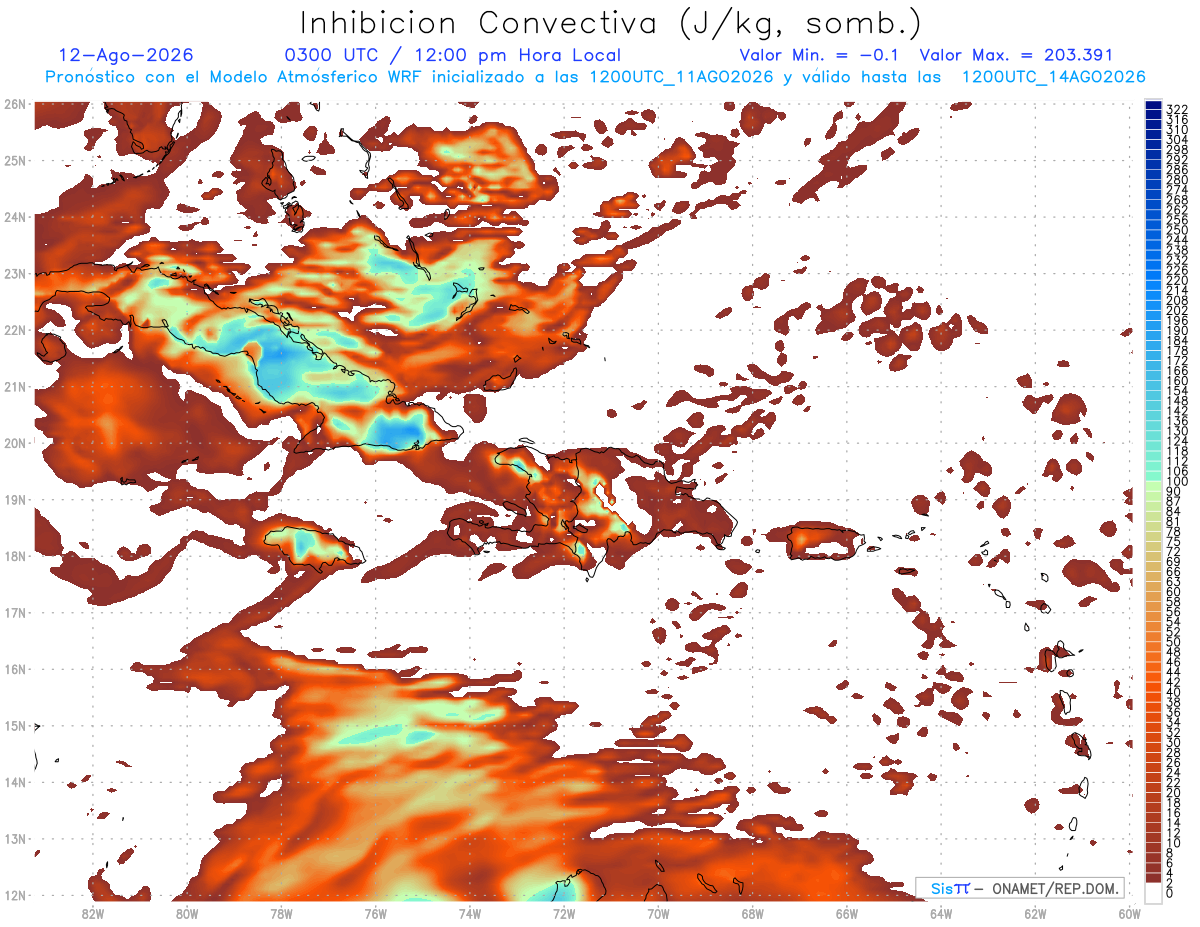Click the 23N latitude label
The height and width of the screenshot is (927, 1200).
click(15, 273)
